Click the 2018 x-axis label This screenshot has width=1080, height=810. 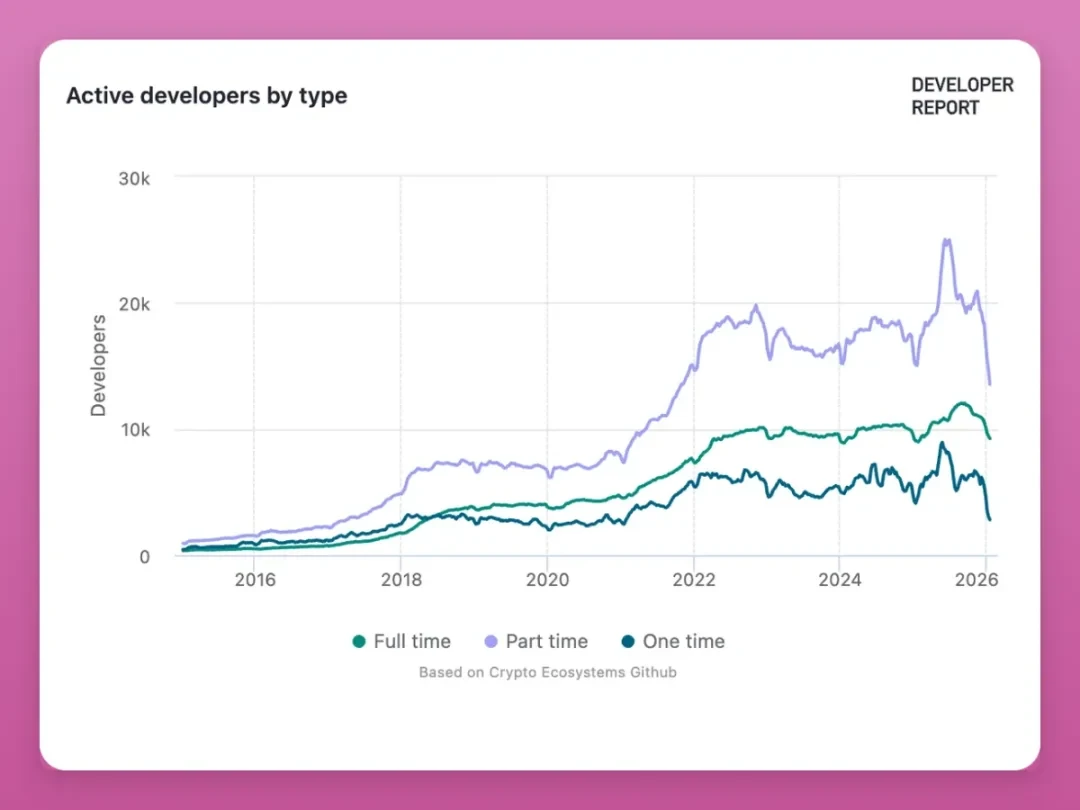tap(401, 582)
